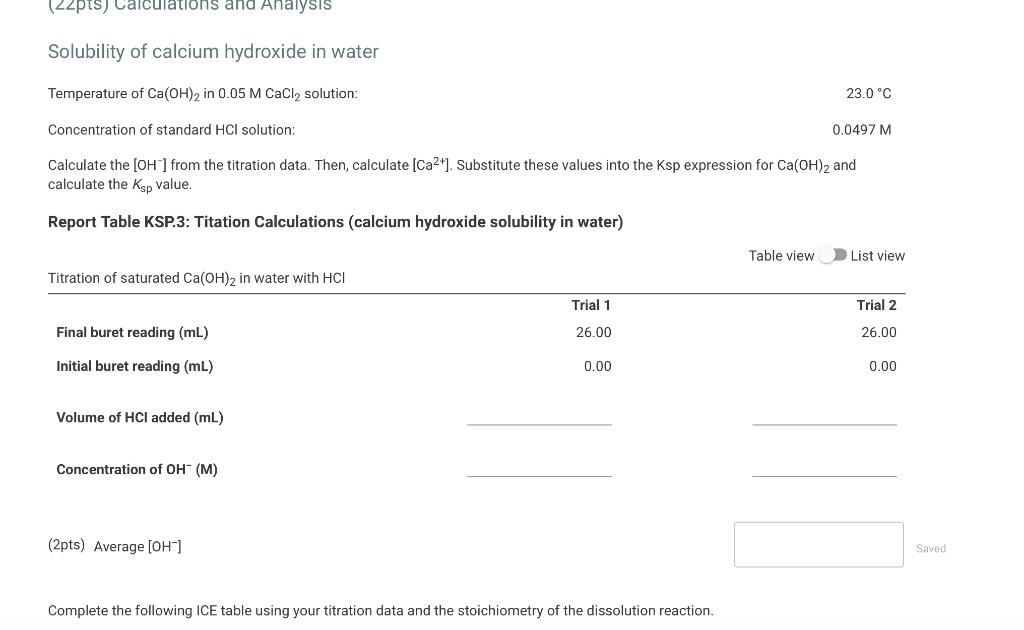Click the Saved status indicator

coord(930,548)
